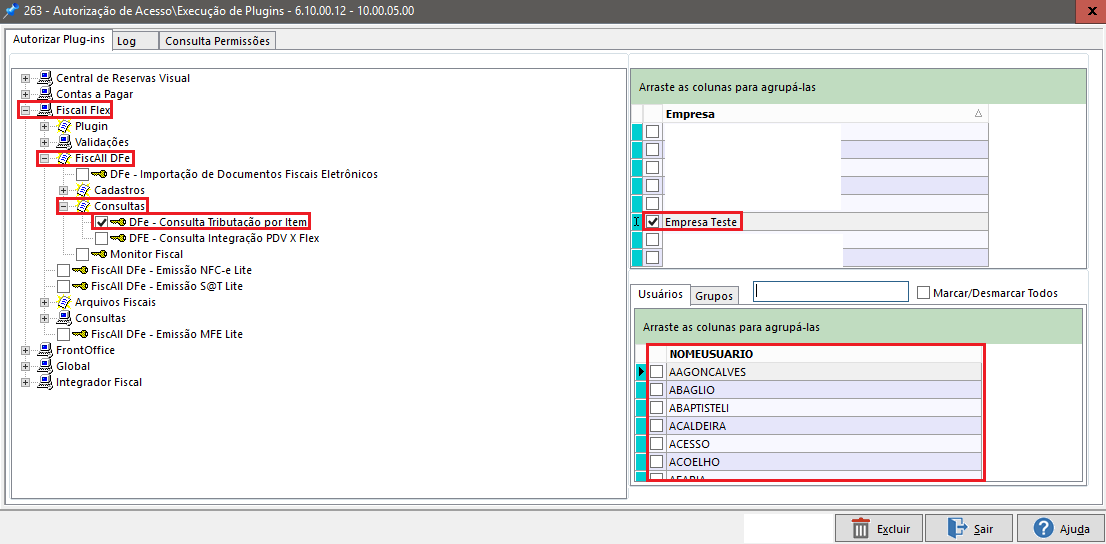Check the Monitor Fiscal plugin box

pos(83,254)
